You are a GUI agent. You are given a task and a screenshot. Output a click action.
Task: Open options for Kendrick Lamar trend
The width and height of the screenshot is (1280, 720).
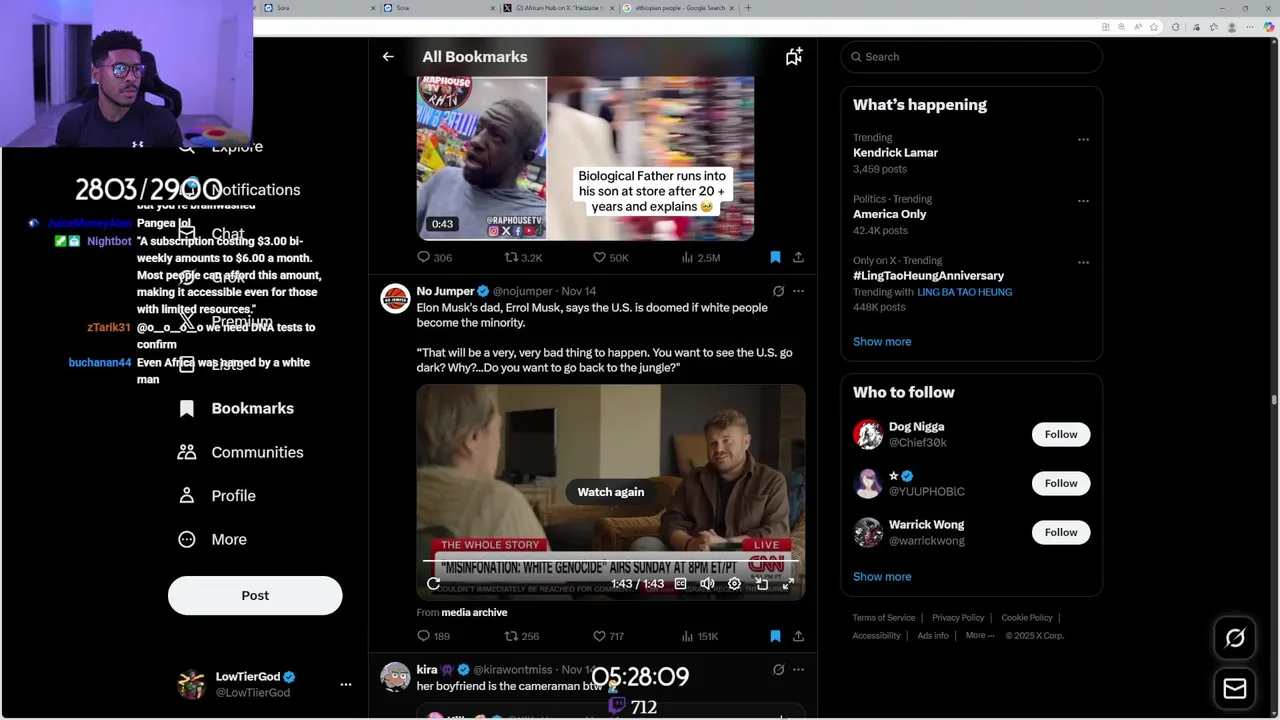click(x=1083, y=139)
